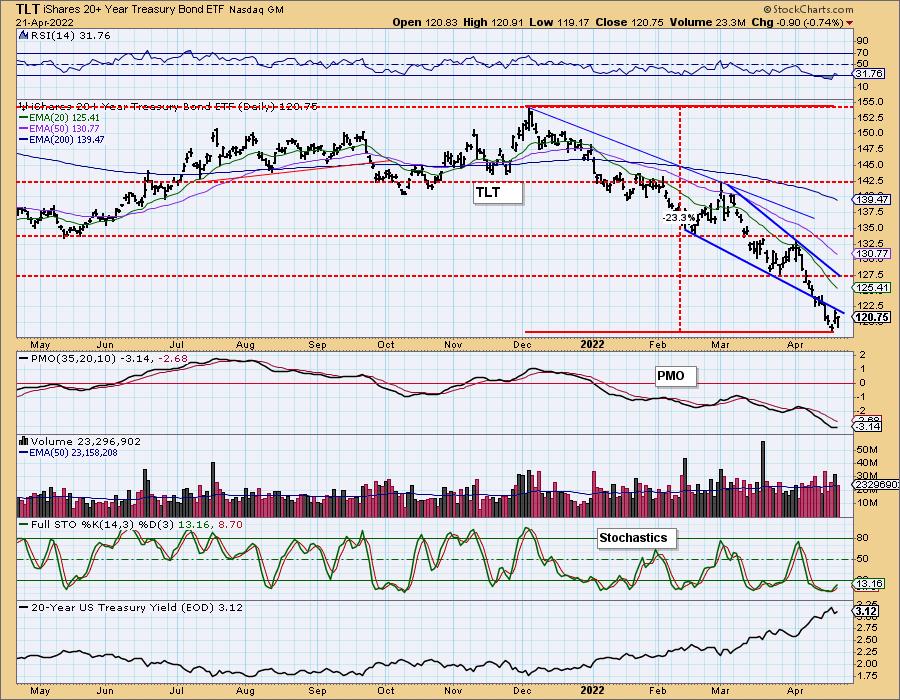The height and width of the screenshot is (700, 900).
Task: Click the Open 120.83 value
Action: point(425,22)
